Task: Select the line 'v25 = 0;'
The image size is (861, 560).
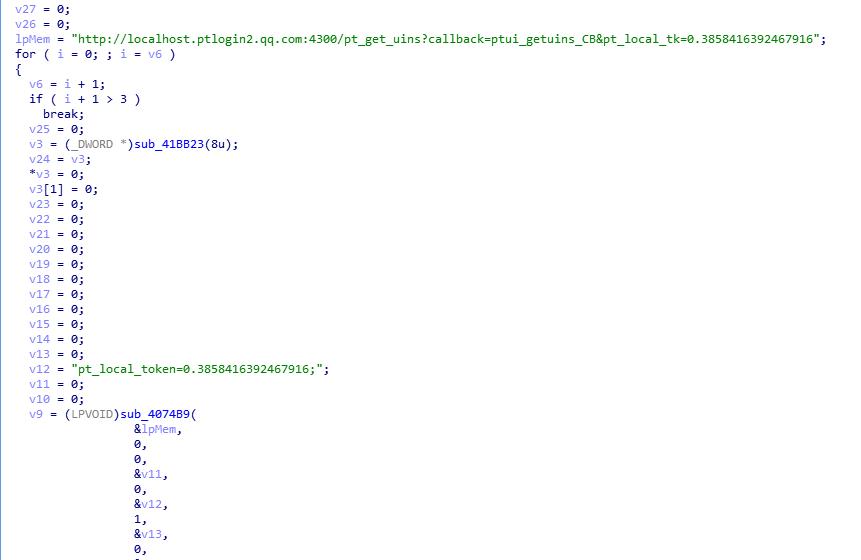Action: (x=57, y=129)
